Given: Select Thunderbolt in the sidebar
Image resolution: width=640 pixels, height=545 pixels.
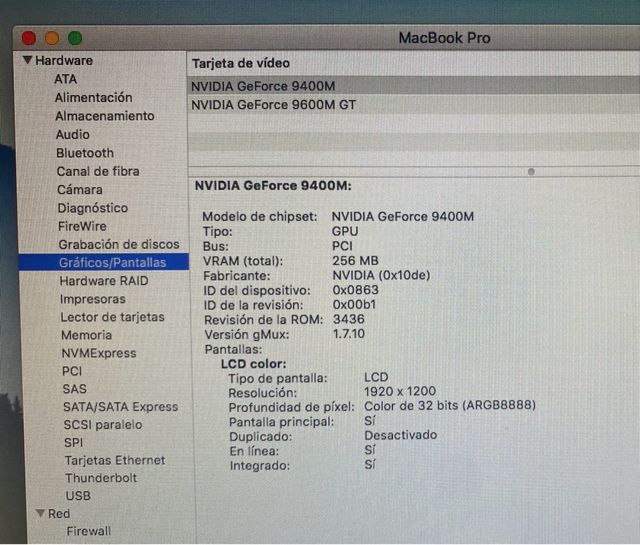Looking at the screenshot, I should tap(101, 478).
